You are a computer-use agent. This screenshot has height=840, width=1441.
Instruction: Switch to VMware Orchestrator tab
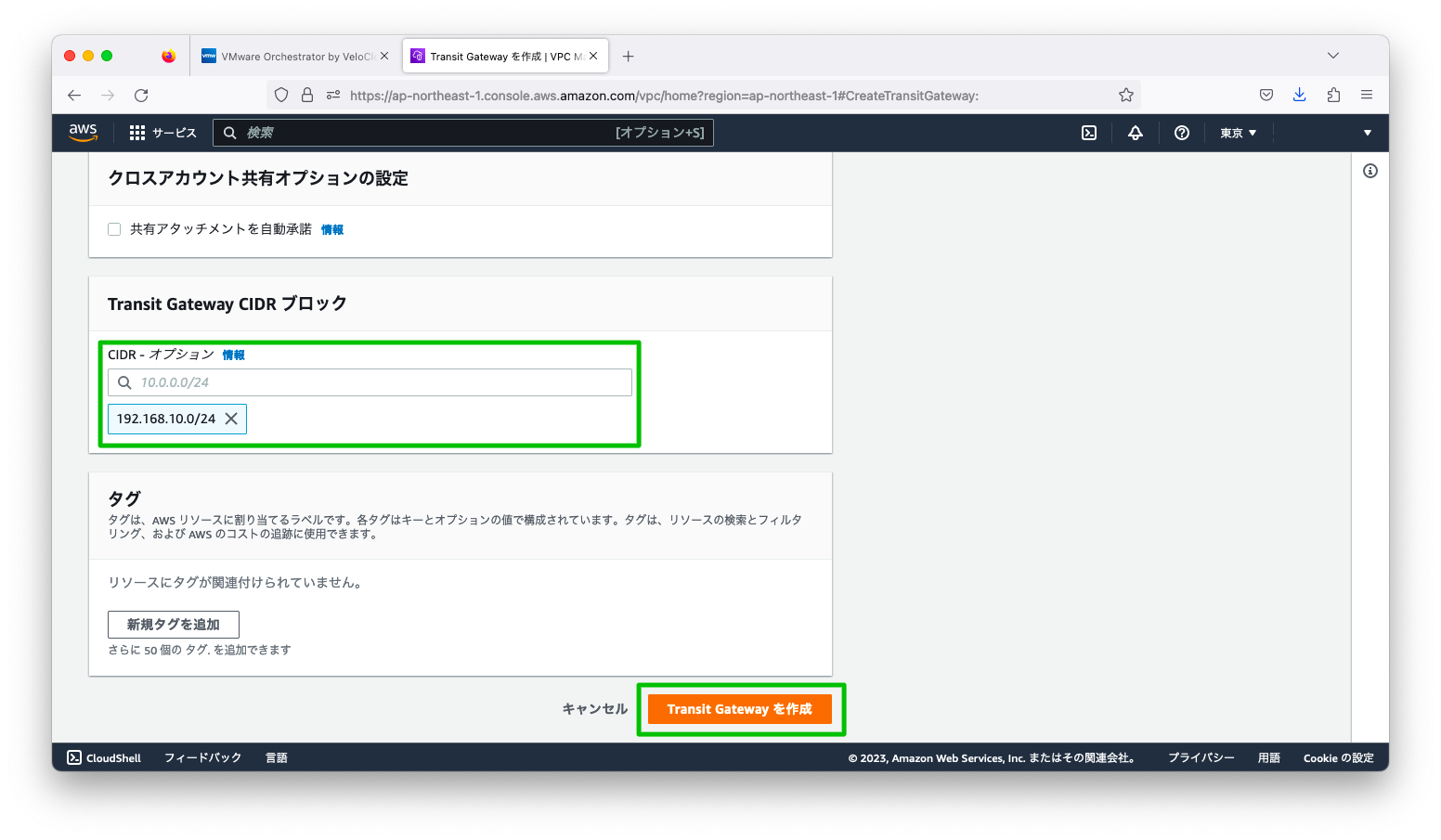[x=295, y=56]
